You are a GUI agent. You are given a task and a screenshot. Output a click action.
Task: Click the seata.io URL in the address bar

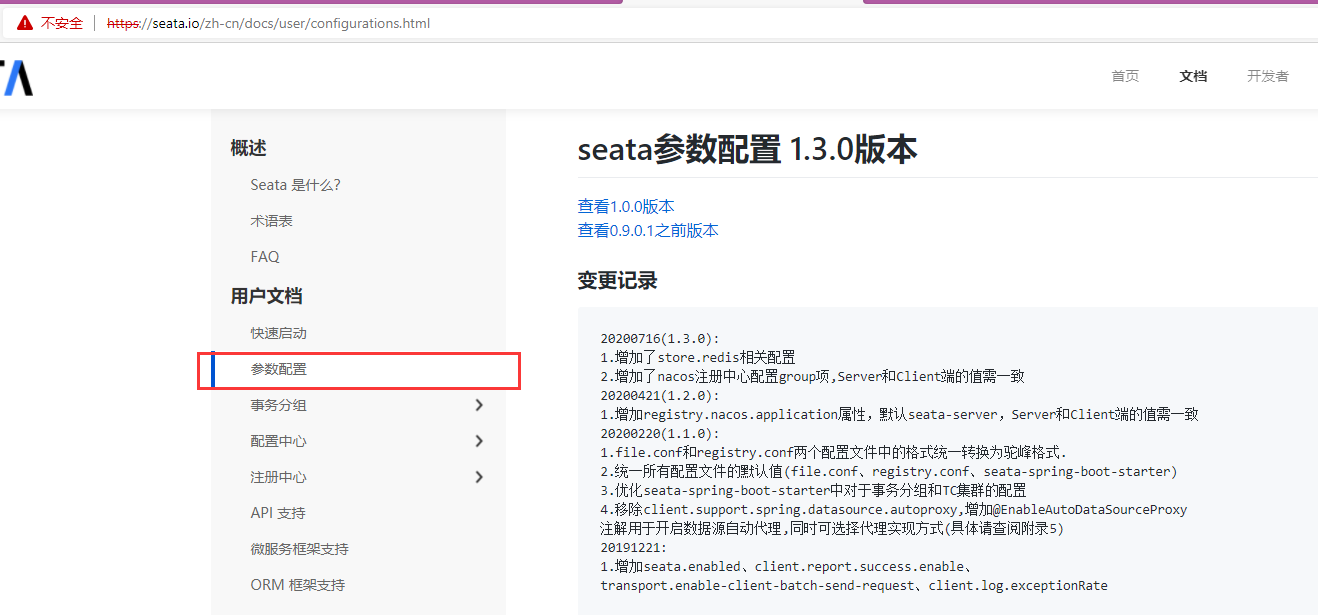(268, 23)
